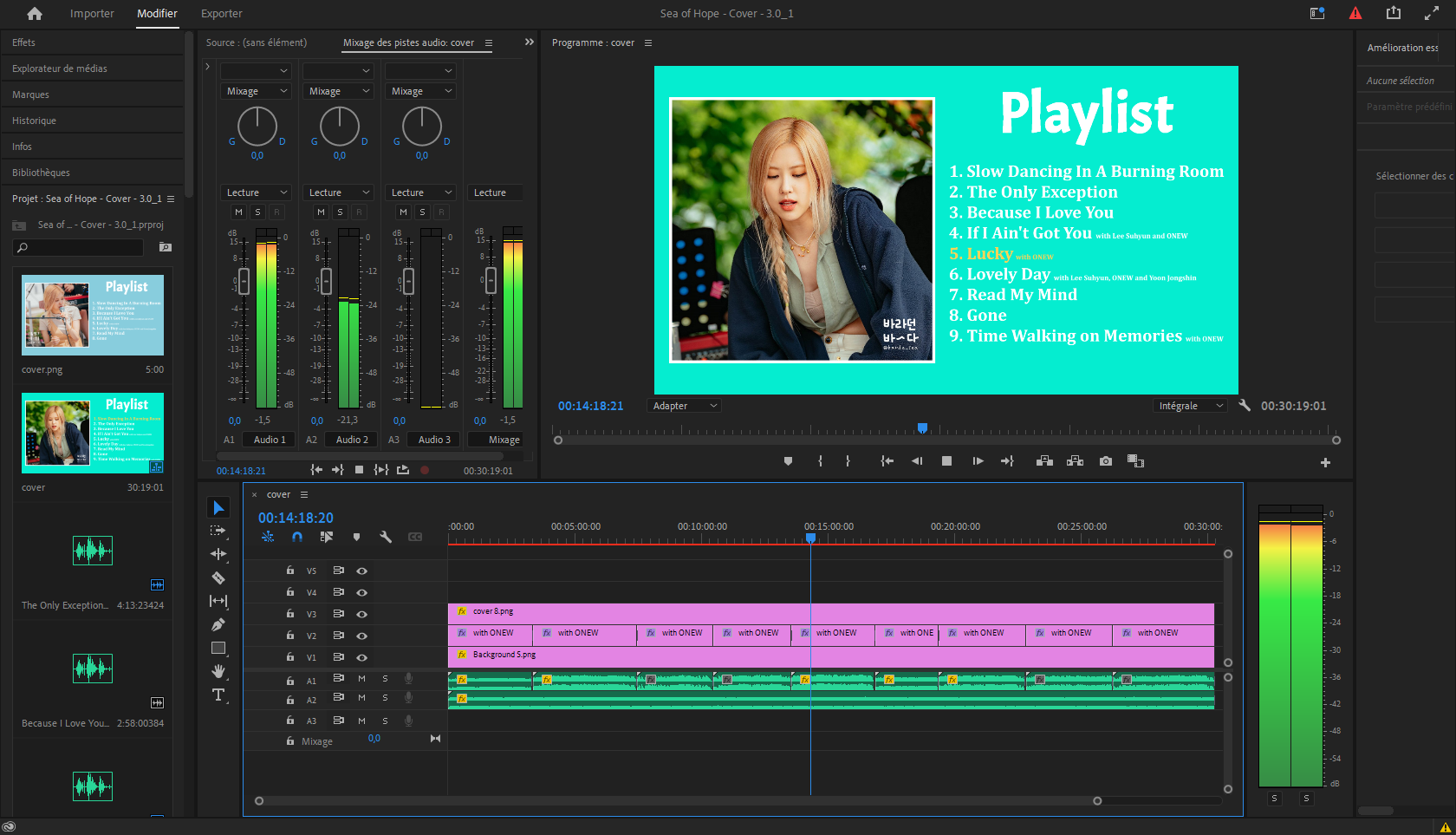1456x835 pixels.
Task: Step forward one frame in Program monitor
Action: coord(978,461)
